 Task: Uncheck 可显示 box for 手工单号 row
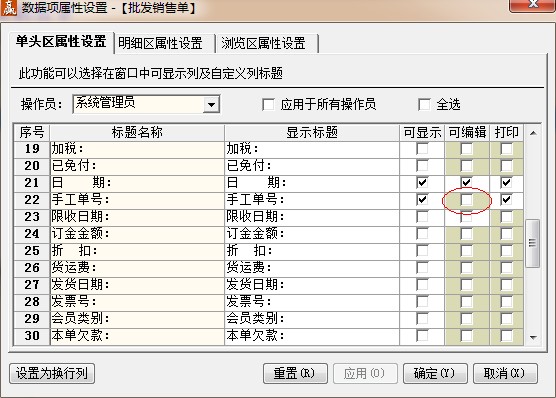(x=422, y=200)
